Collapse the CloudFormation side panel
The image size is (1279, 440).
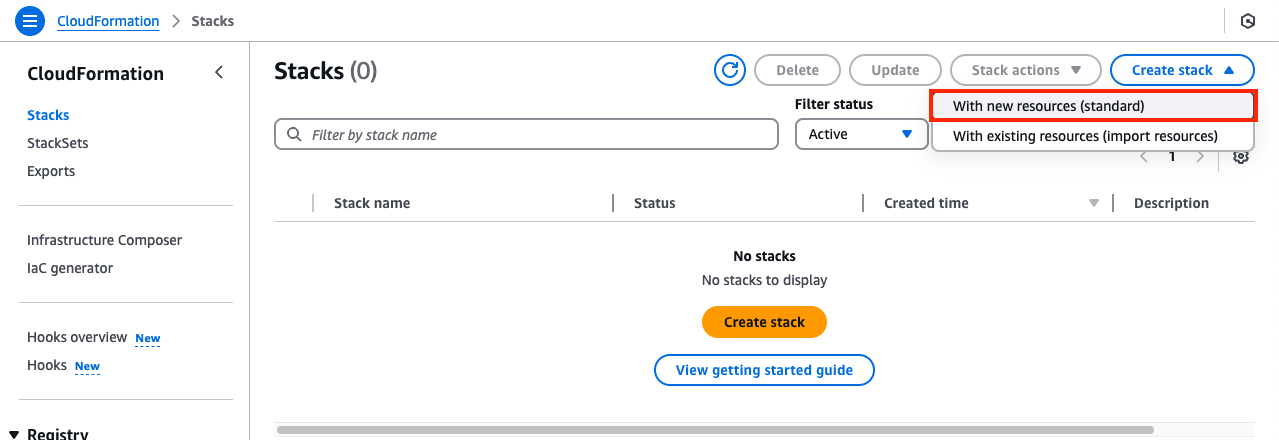pyautogui.click(x=219, y=72)
